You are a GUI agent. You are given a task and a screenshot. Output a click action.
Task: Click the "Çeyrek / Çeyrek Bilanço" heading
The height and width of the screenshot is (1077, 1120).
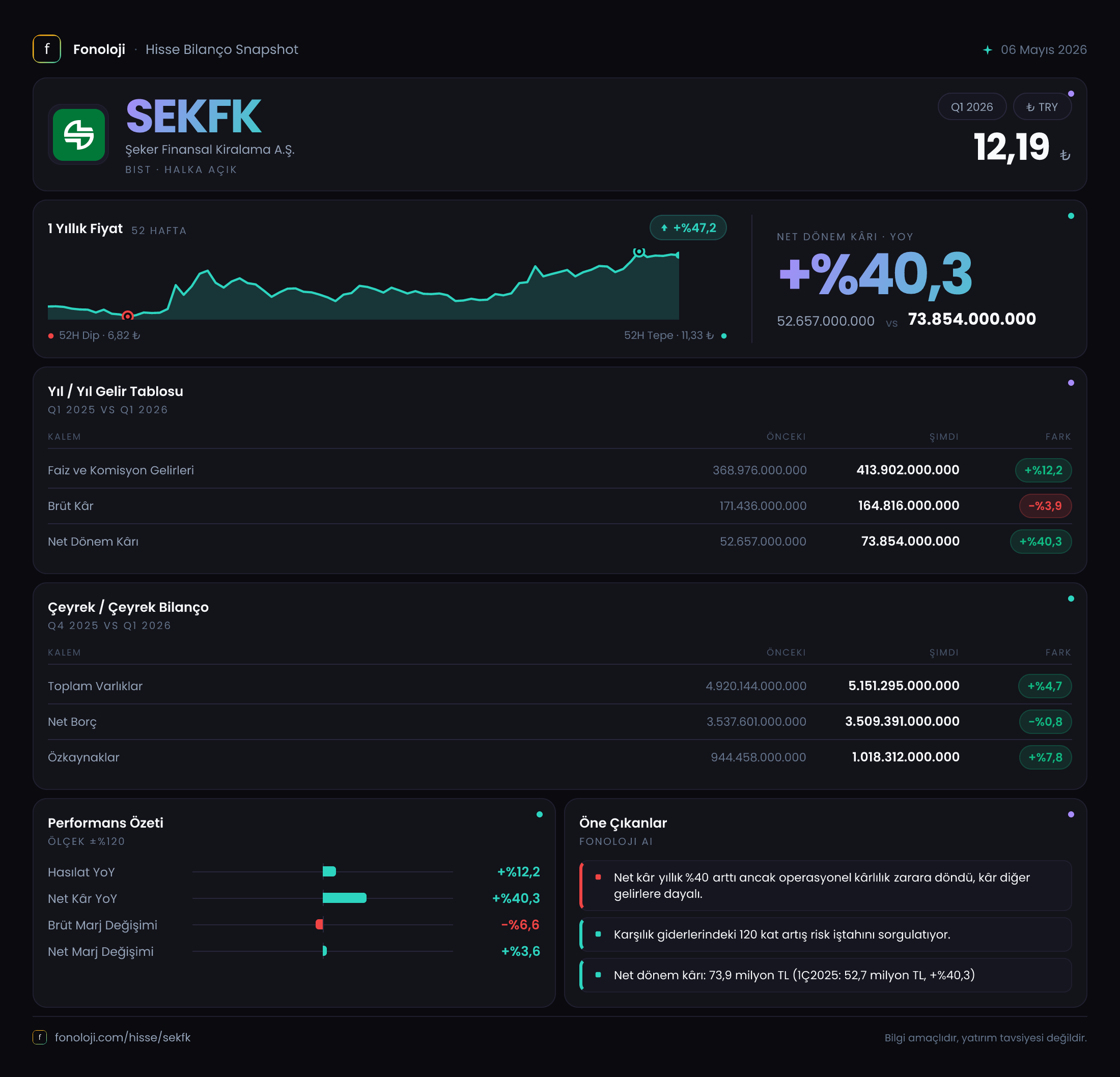[128, 607]
